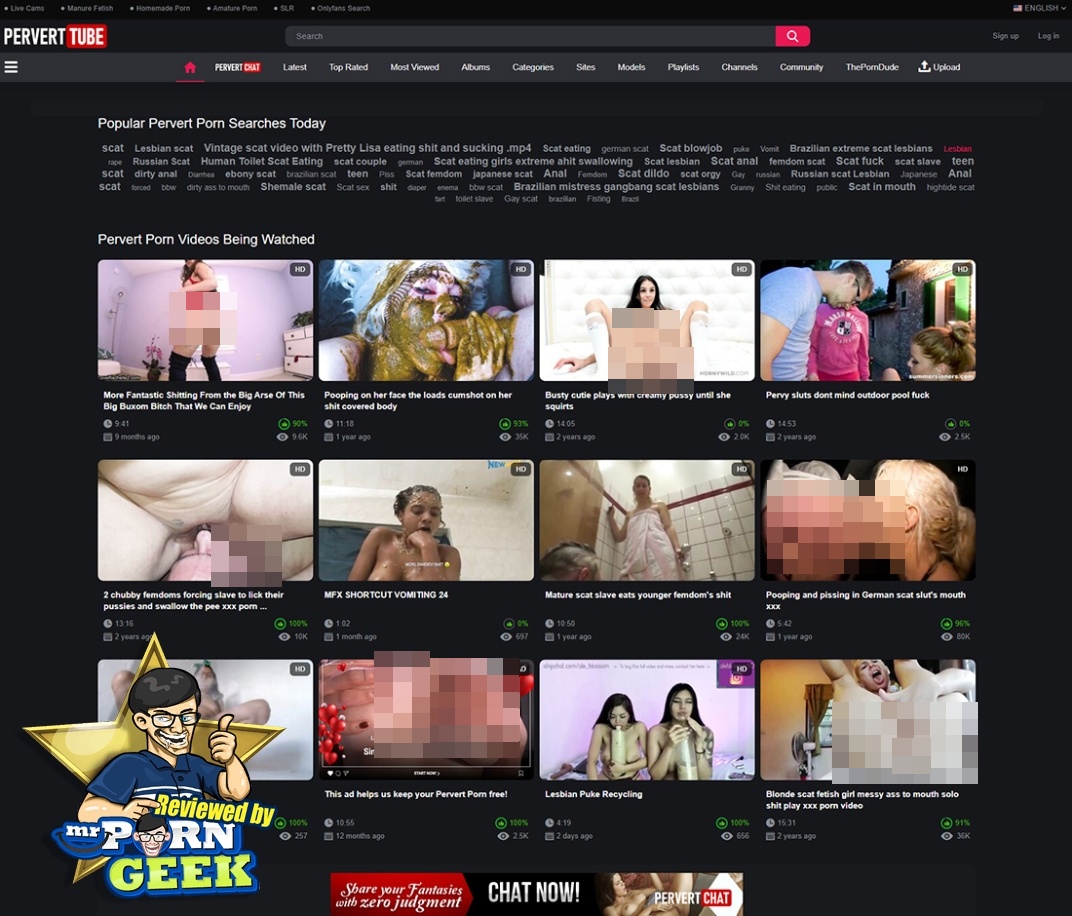Image resolution: width=1072 pixels, height=916 pixels.
Task: Click the flag icon beside English
Action: (1017, 8)
